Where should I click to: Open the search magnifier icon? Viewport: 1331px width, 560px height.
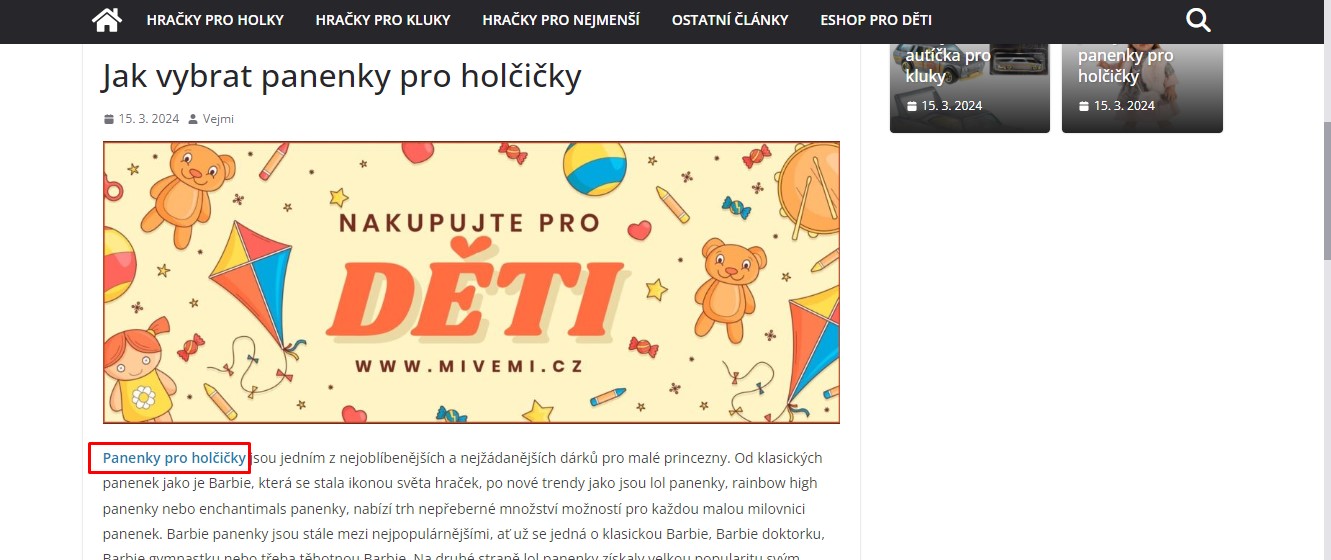(1197, 20)
